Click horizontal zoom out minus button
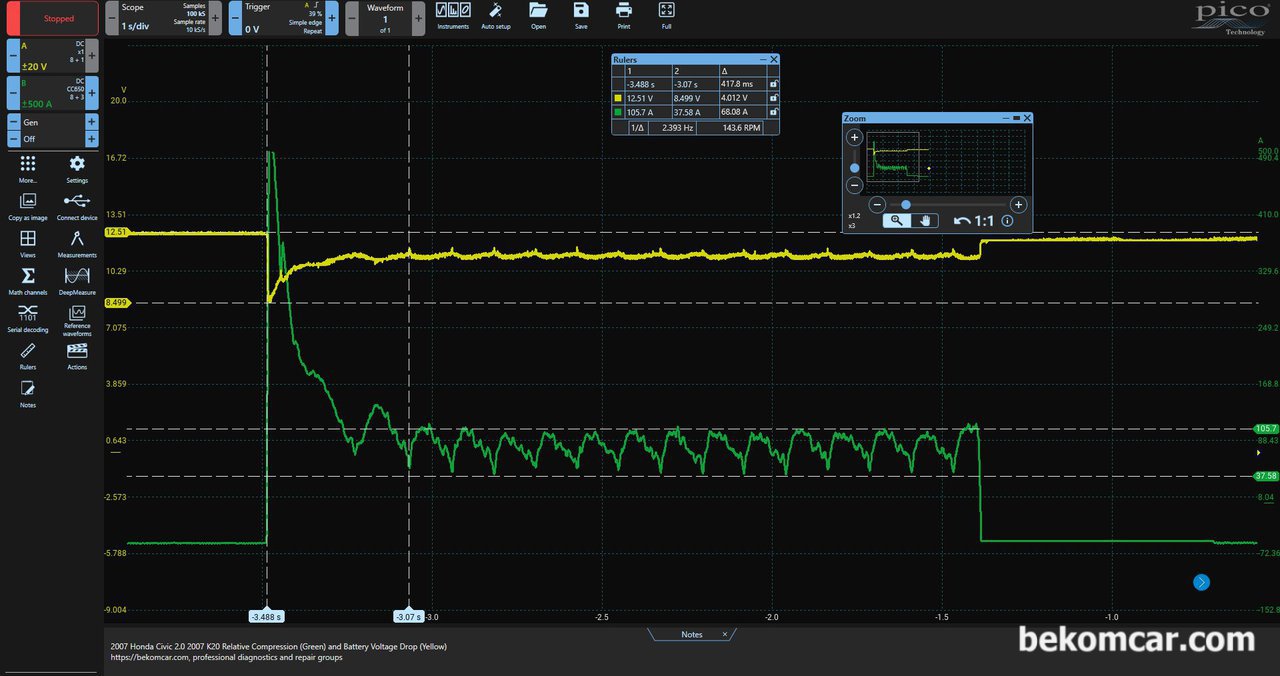 877,204
